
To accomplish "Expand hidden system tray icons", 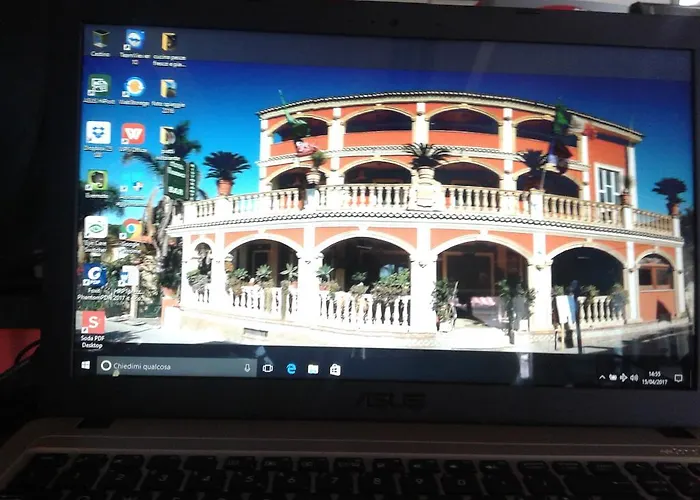I will coord(602,378).
